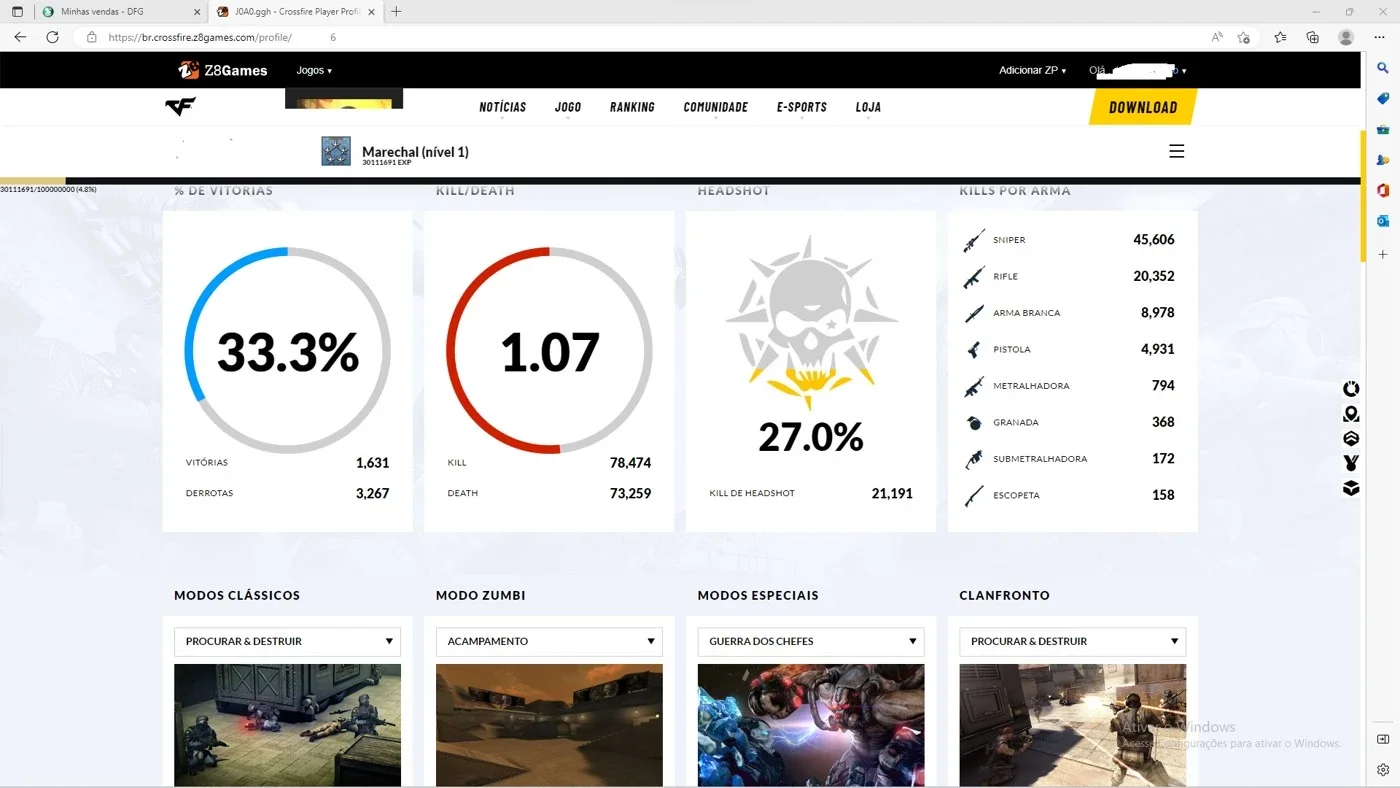Image resolution: width=1400 pixels, height=788 pixels.
Task: Open a new browser tab
Action: coord(396,12)
